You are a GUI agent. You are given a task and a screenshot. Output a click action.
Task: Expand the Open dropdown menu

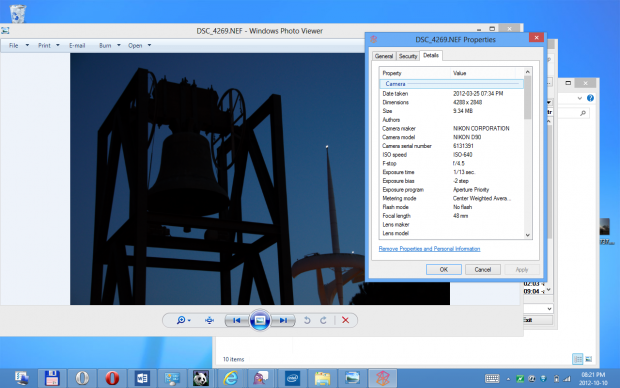point(139,45)
